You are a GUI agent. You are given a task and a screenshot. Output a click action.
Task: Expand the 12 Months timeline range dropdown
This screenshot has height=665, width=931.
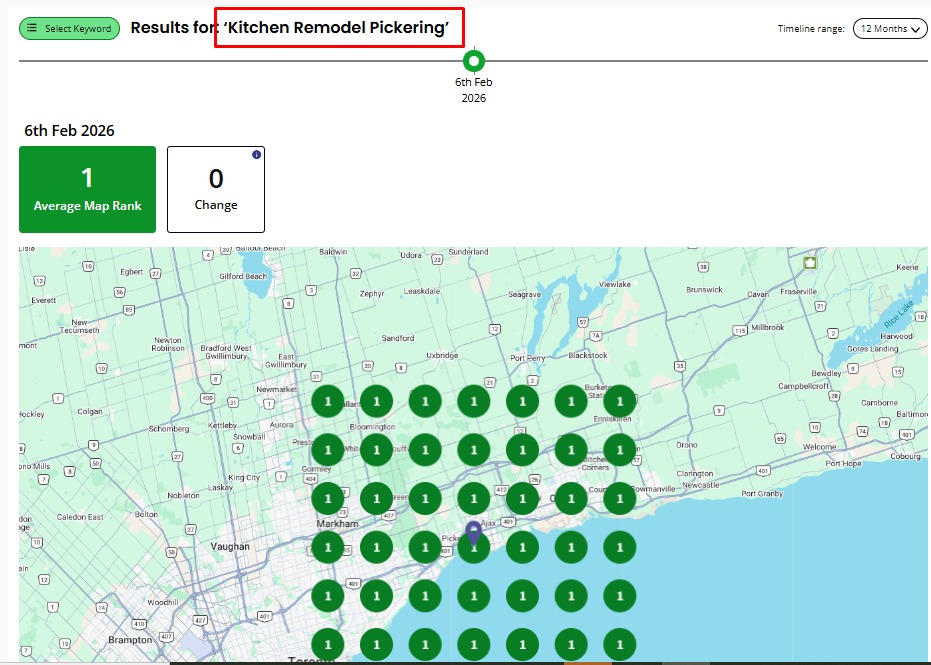889,28
